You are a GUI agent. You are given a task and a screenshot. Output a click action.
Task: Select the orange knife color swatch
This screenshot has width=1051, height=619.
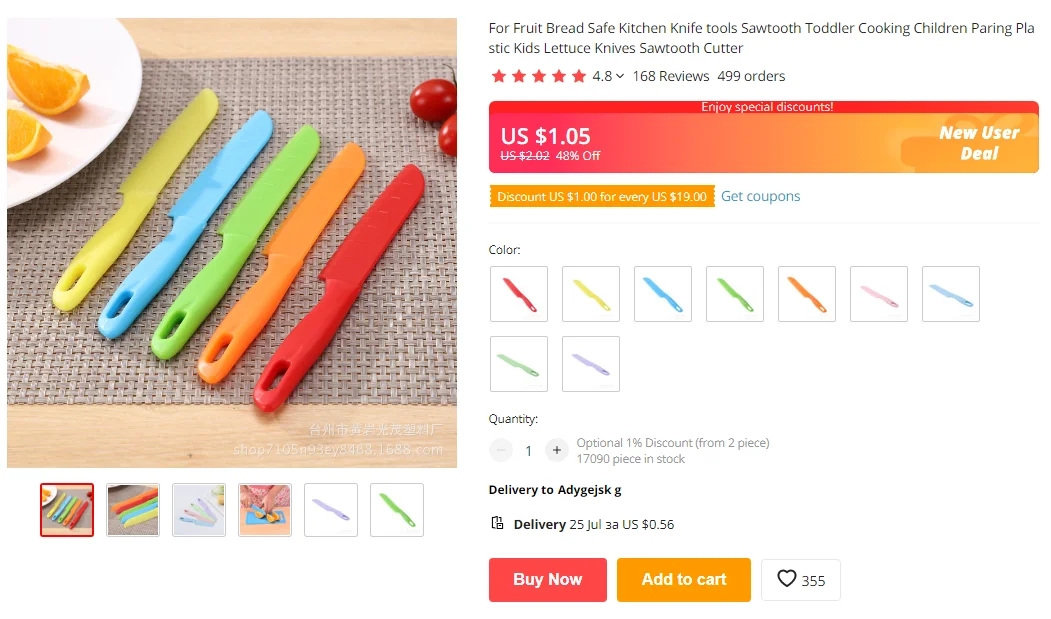click(x=807, y=294)
